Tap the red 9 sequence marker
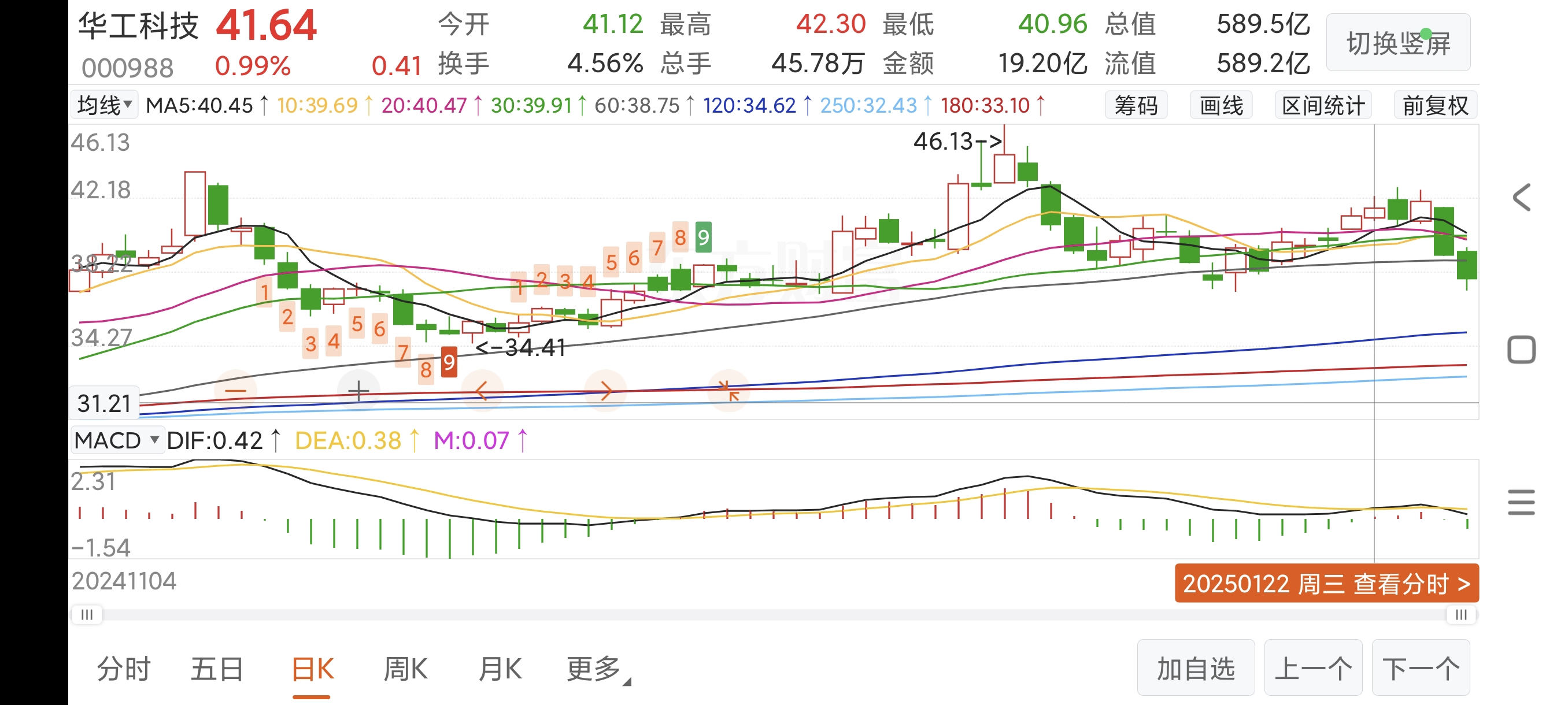1568x705 pixels. (x=449, y=362)
